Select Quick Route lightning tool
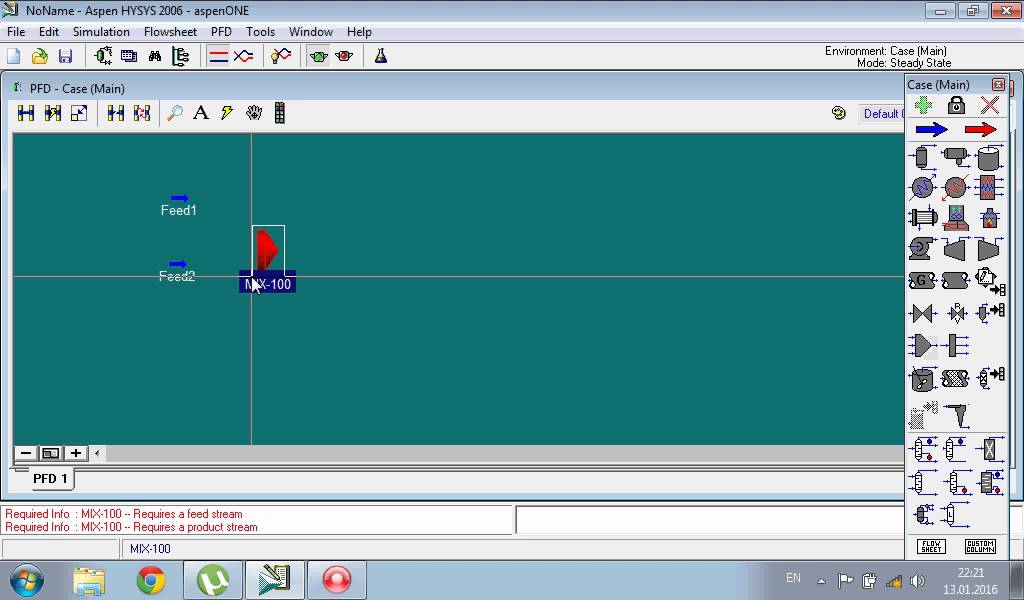This screenshot has width=1024, height=600. [227, 113]
